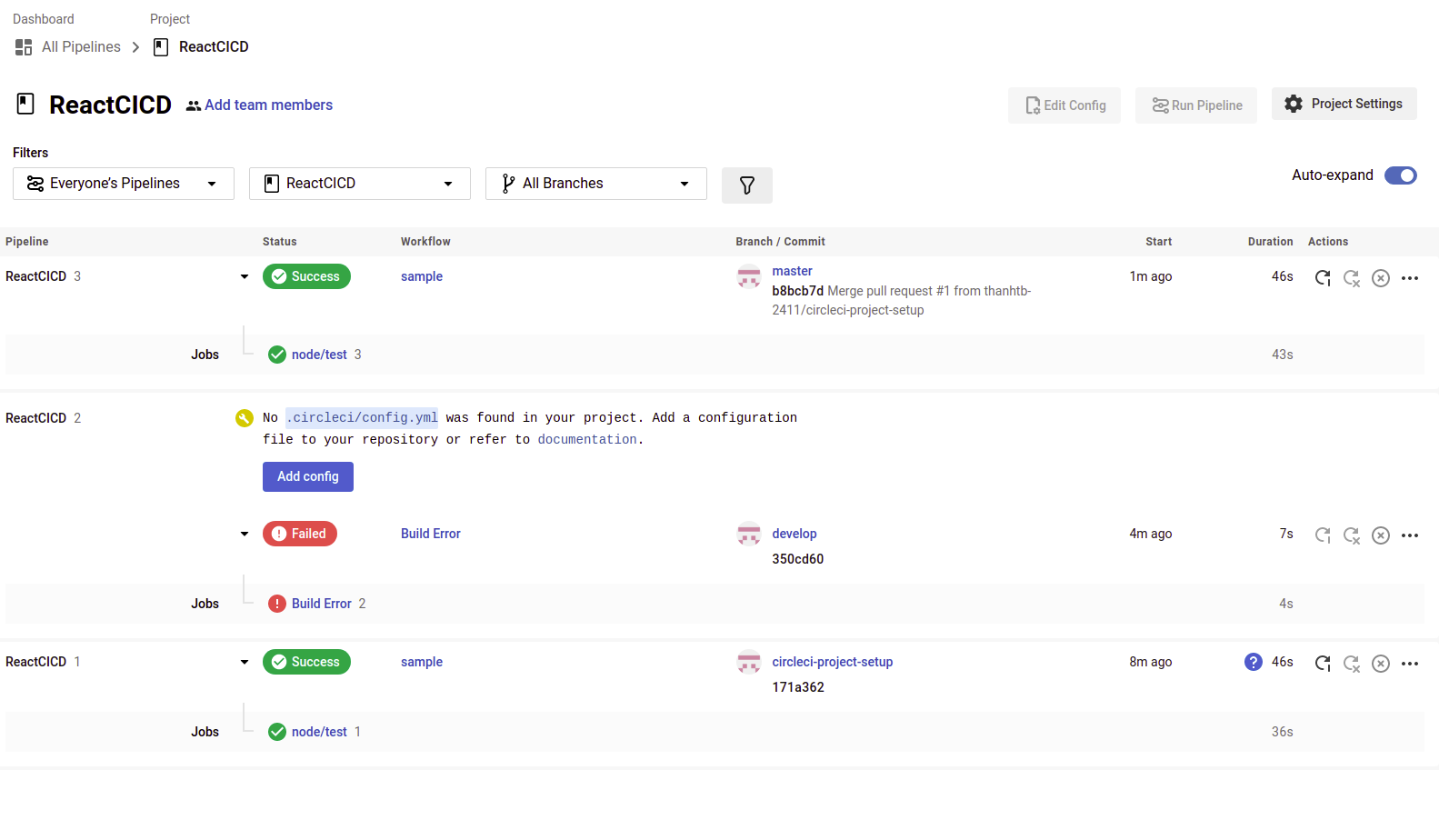Open more actions for develop workflow
The height and width of the screenshot is (840, 1439).
tap(1409, 535)
